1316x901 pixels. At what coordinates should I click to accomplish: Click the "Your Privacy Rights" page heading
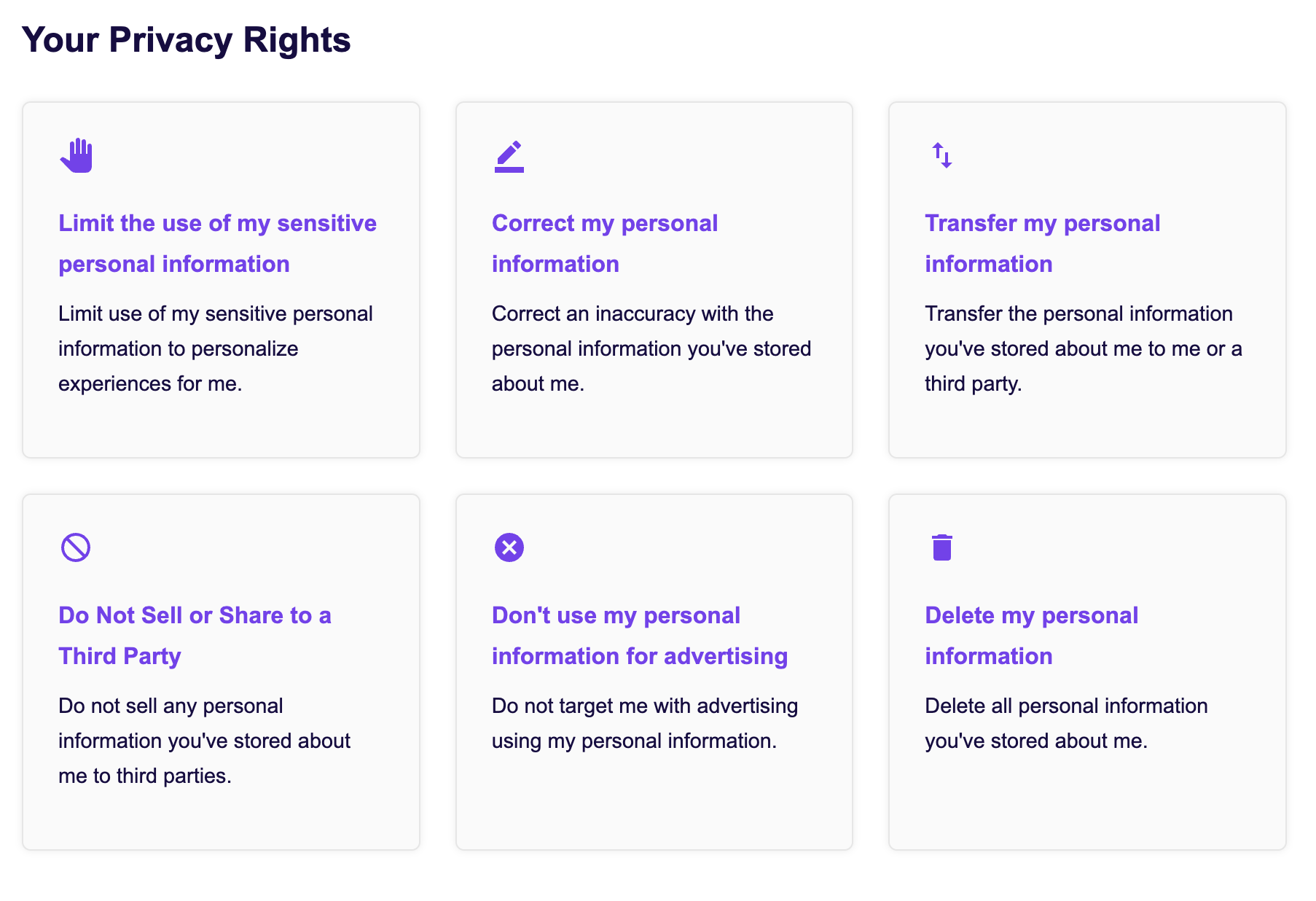[x=187, y=39]
